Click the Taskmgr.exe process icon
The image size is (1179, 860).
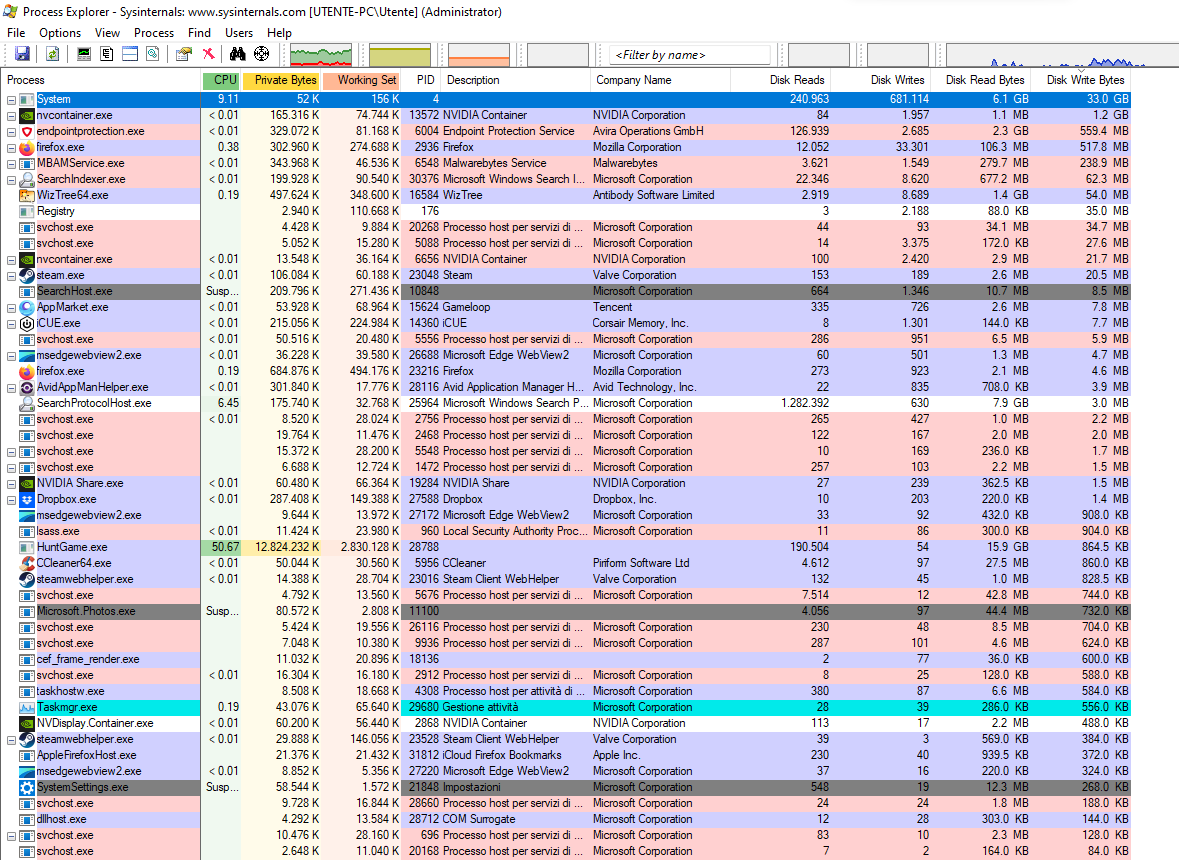click(x=27, y=707)
